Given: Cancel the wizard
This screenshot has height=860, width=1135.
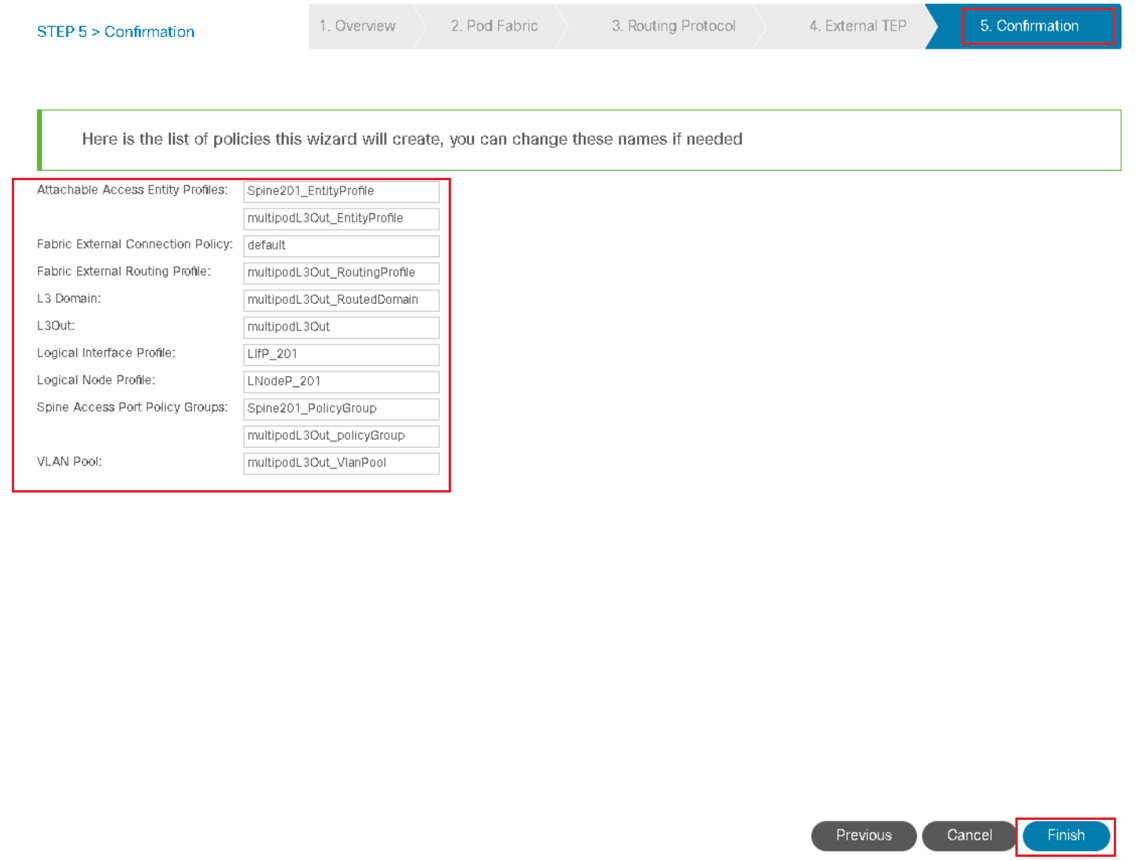Looking at the screenshot, I should coord(969,835).
